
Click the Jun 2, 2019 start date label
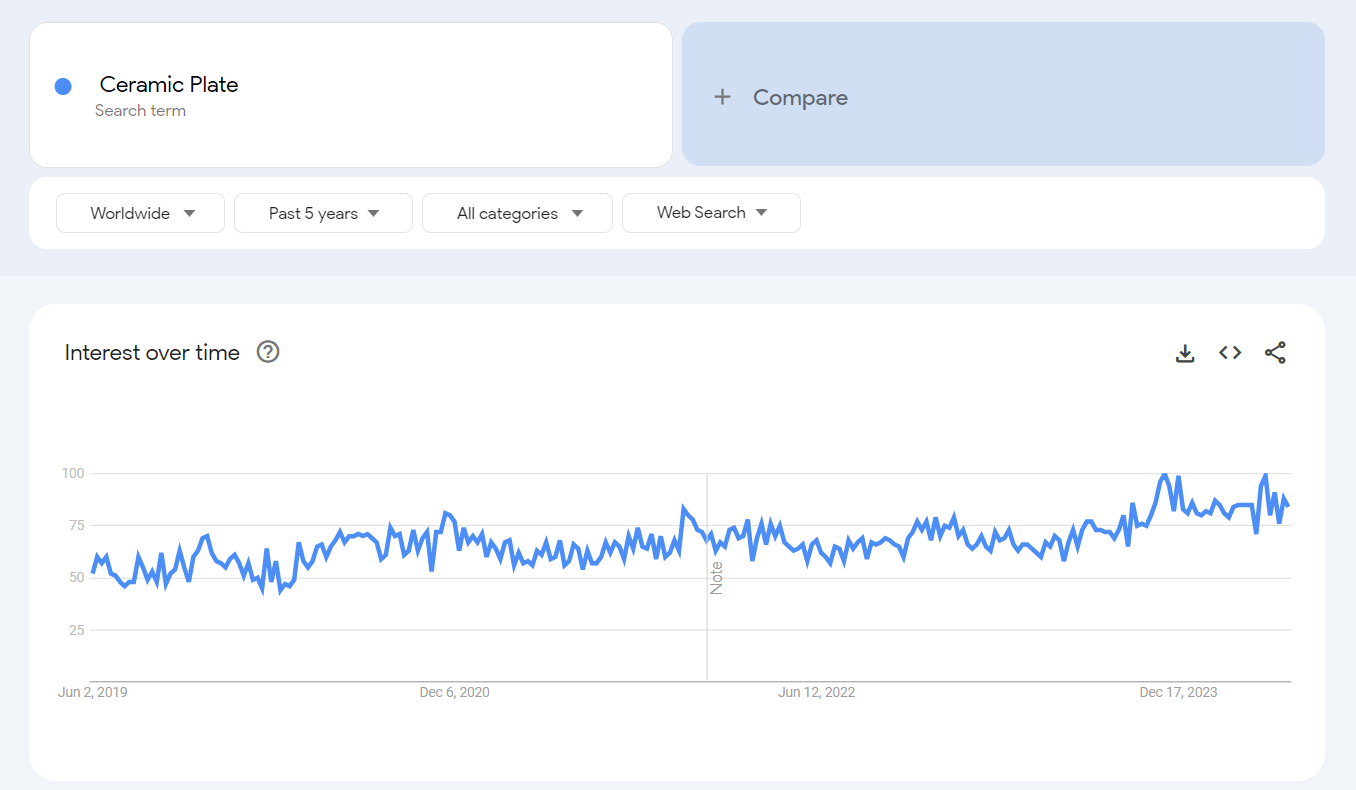point(93,692)
